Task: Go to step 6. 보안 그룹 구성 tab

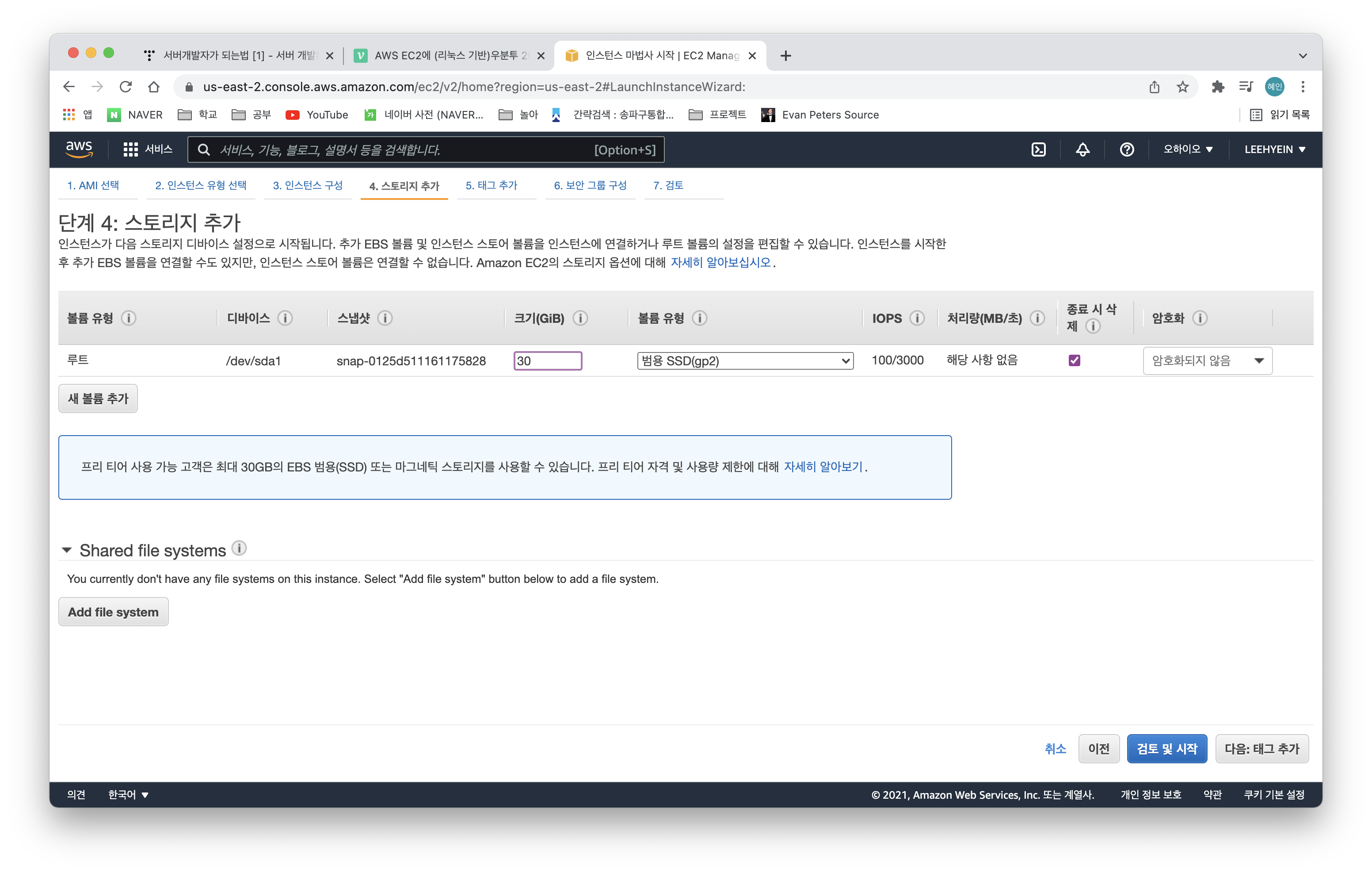Action: point(590,185)
